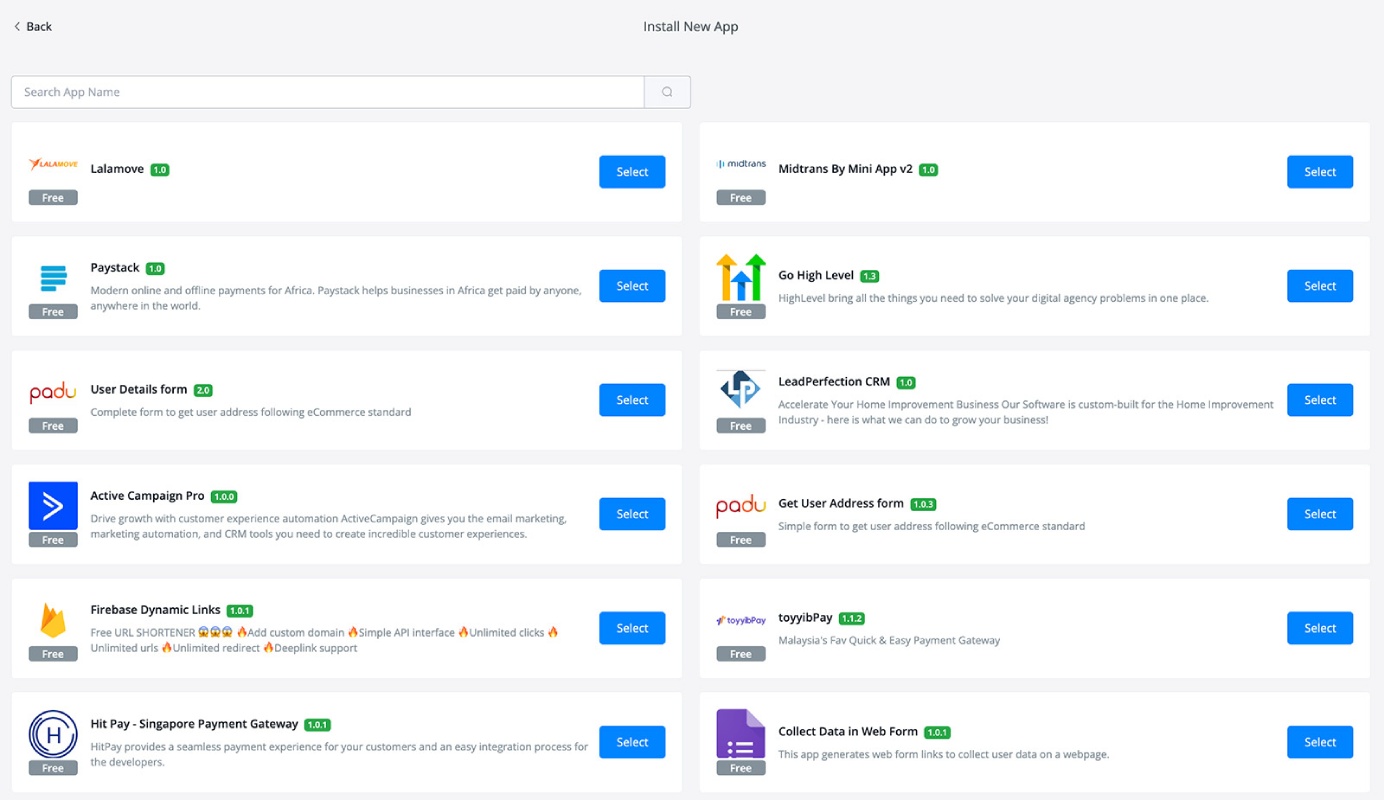This screenshot has height=800, width=1384.
Task: Focus the Search App Name field
Action: coord(328,92)
